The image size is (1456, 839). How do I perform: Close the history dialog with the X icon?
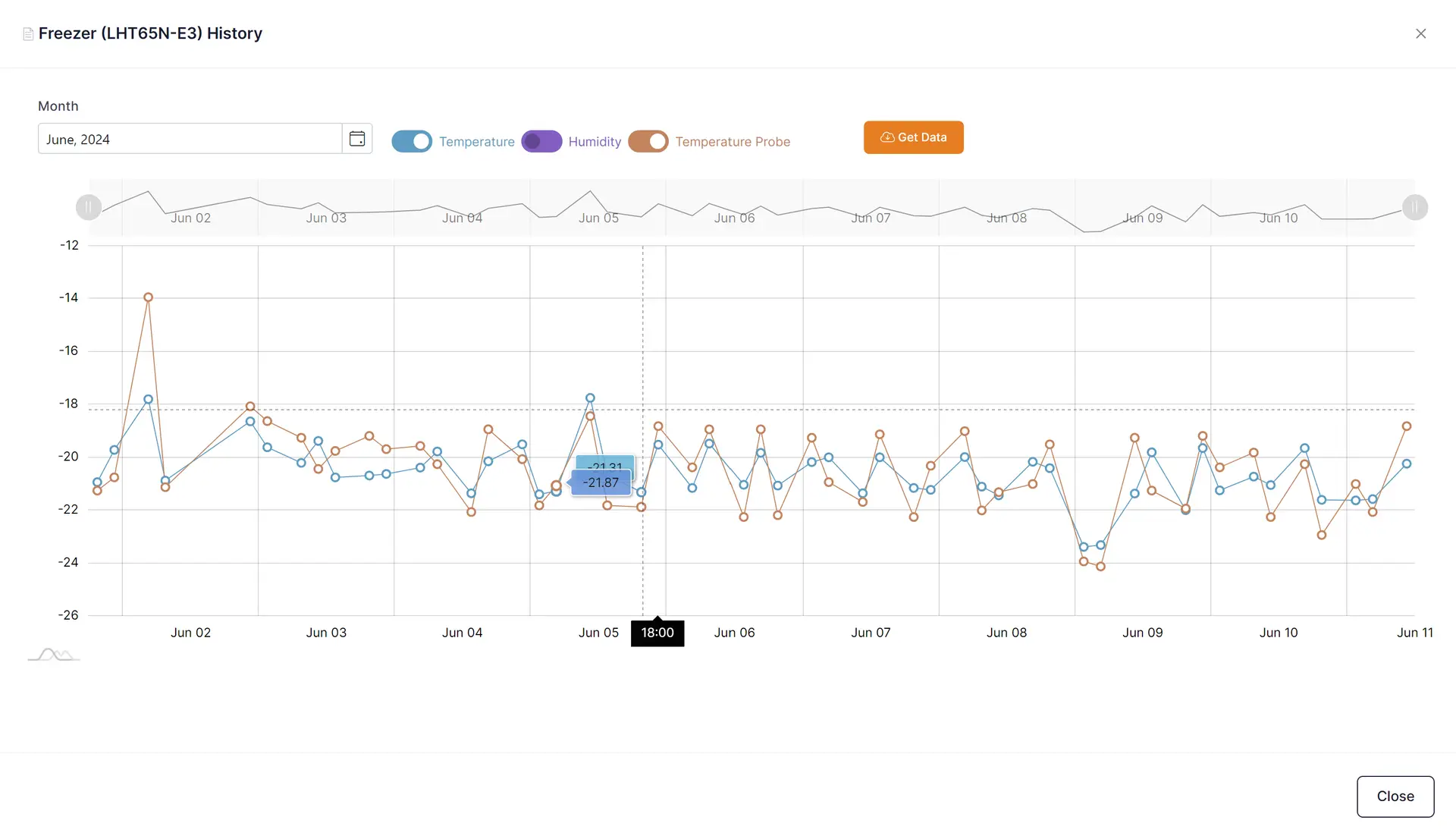[x=1420, y=33]
